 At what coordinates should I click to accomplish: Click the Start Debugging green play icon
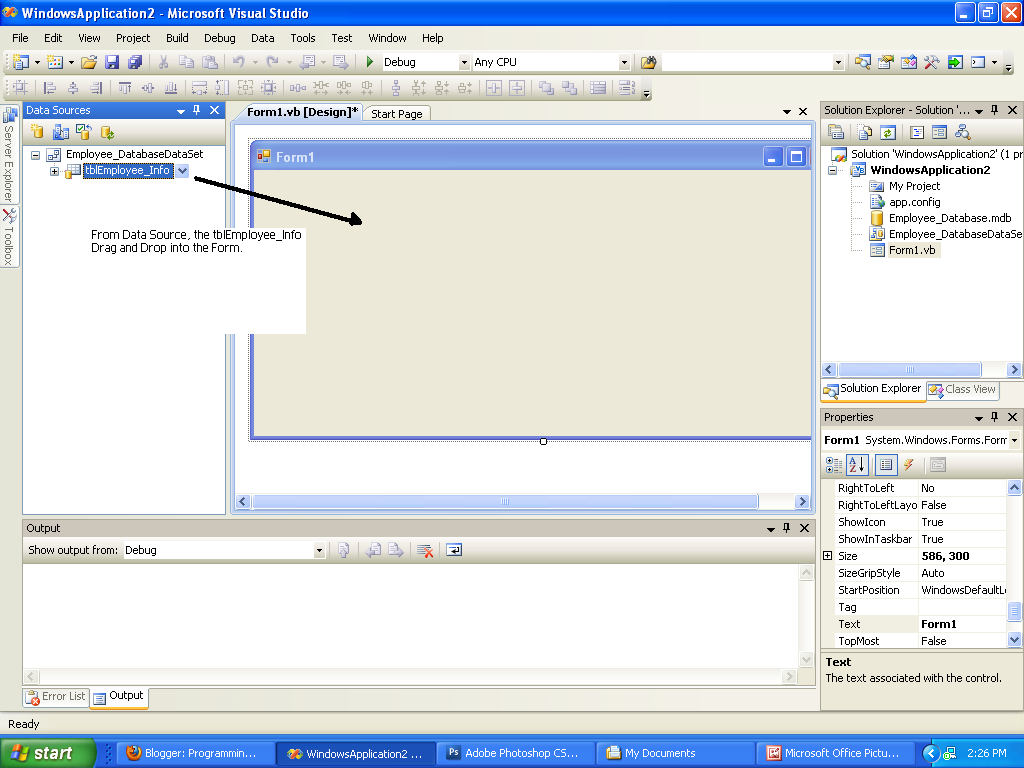coord(370,62)
